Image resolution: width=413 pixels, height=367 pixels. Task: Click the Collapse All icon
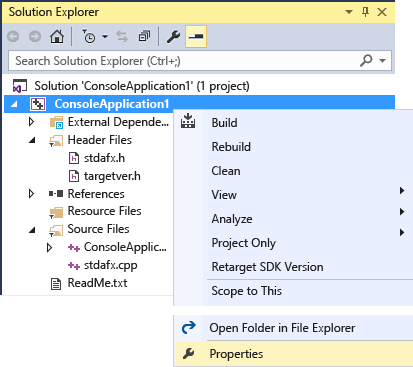point(144,36)
